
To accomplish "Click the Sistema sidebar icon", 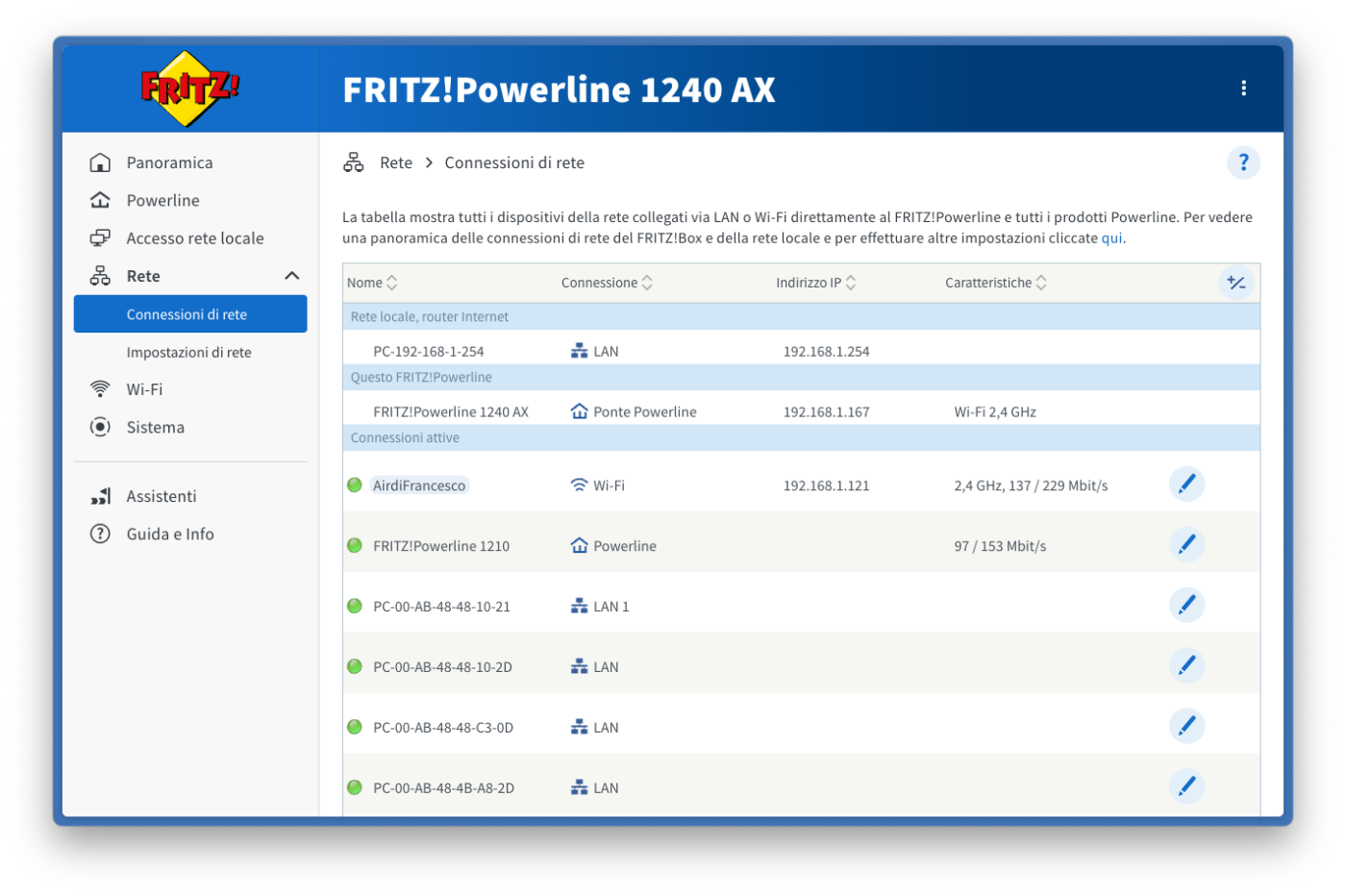I will (x=100, y=427).
